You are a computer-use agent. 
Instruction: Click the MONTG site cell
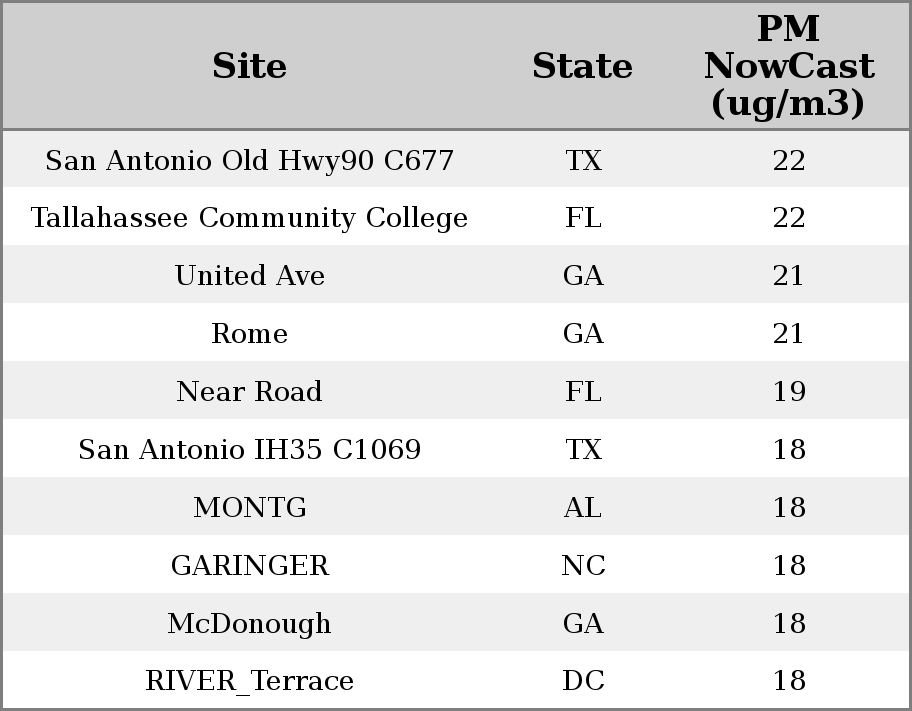249,507
